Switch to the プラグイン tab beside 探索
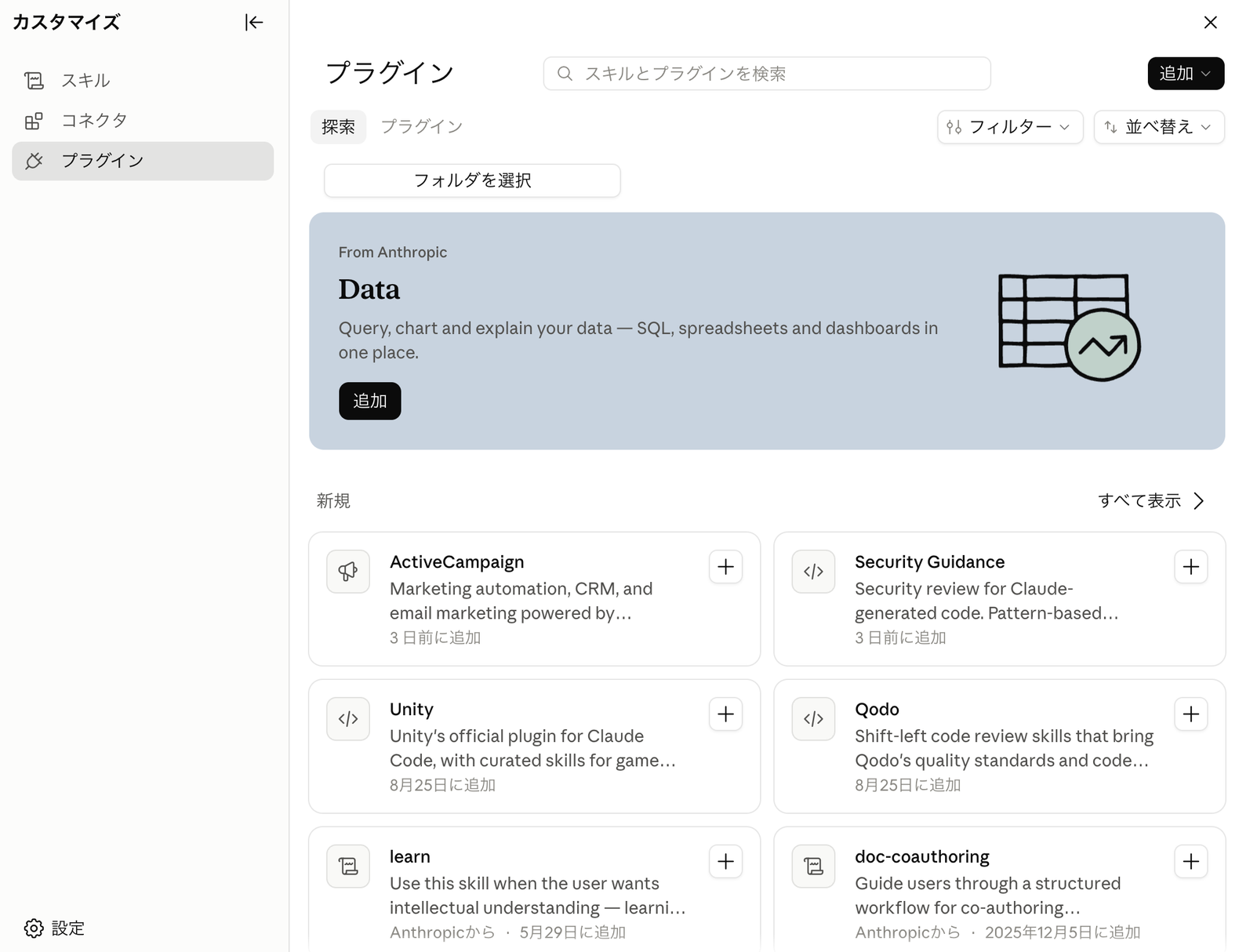Viewport: 1239px width, 952px height. coord(422,127)
